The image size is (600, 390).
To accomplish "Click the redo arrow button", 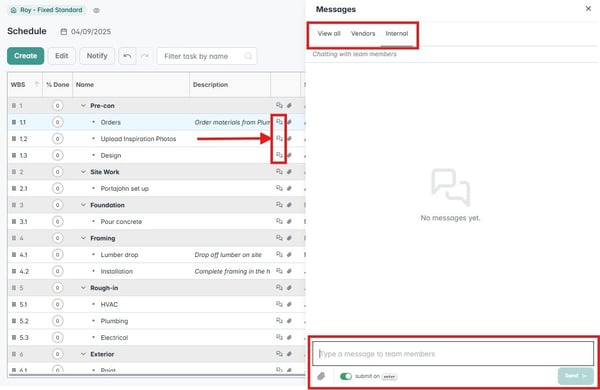I will click(x=145, y=56).
